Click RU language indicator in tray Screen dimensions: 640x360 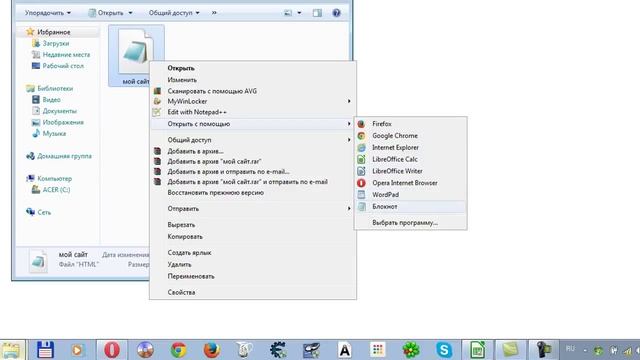coord(571,349)
